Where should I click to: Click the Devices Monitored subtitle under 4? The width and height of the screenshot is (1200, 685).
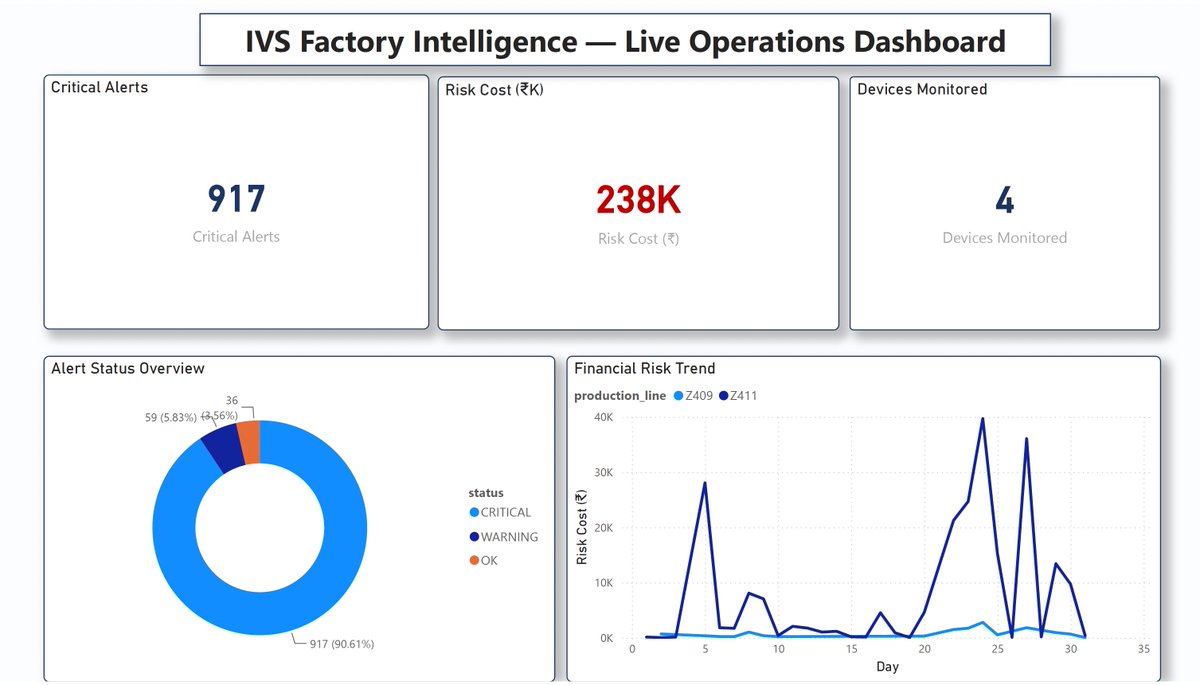1004,238
